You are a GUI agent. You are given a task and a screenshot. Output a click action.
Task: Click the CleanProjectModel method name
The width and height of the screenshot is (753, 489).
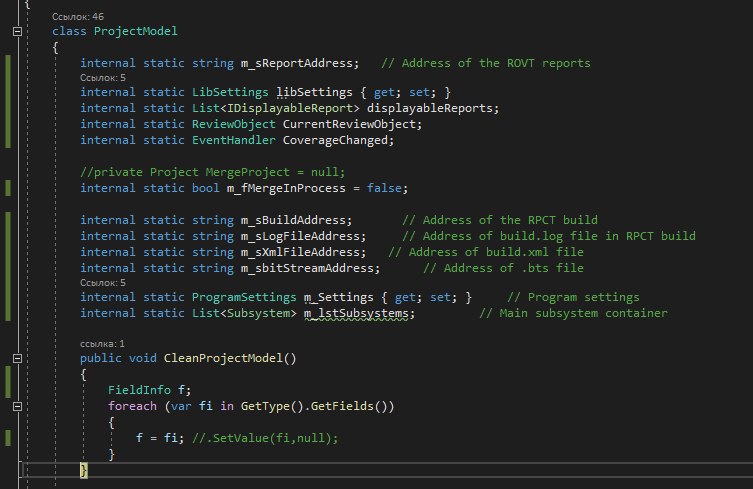click(223, 358)
